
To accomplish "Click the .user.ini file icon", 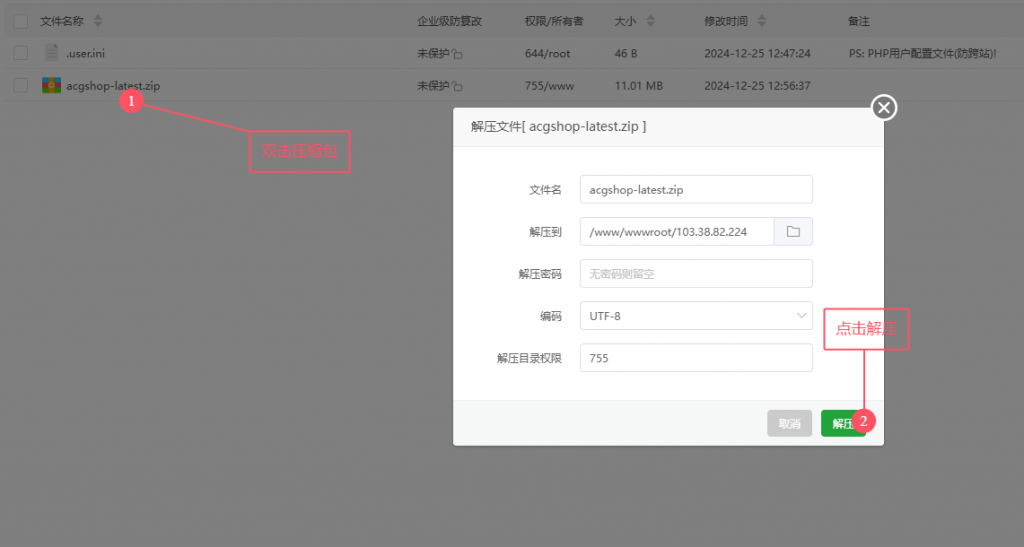I will click(x=51, y=53).
